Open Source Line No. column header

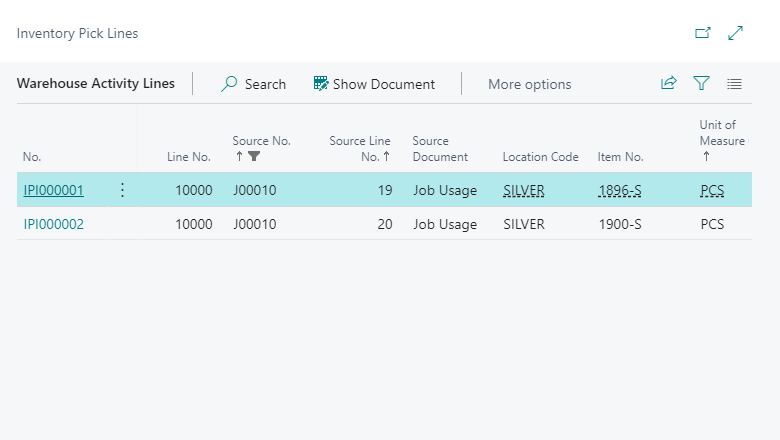tap(360, 149)
